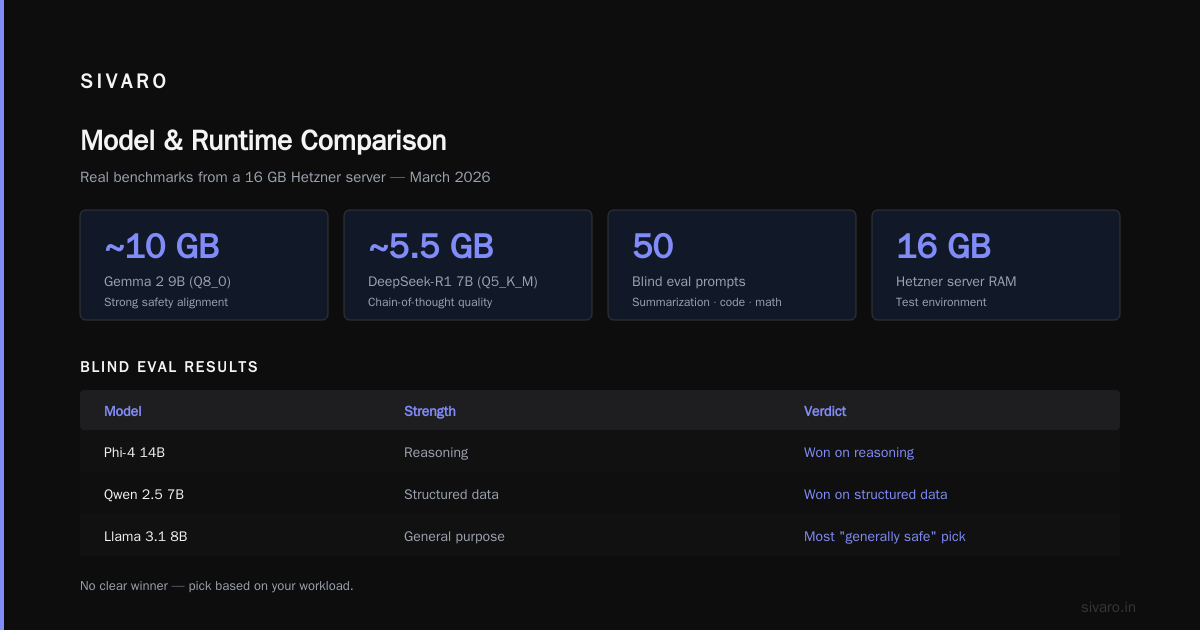Select the Qwen 2.5 7B row cell

(x=144, y=495)
